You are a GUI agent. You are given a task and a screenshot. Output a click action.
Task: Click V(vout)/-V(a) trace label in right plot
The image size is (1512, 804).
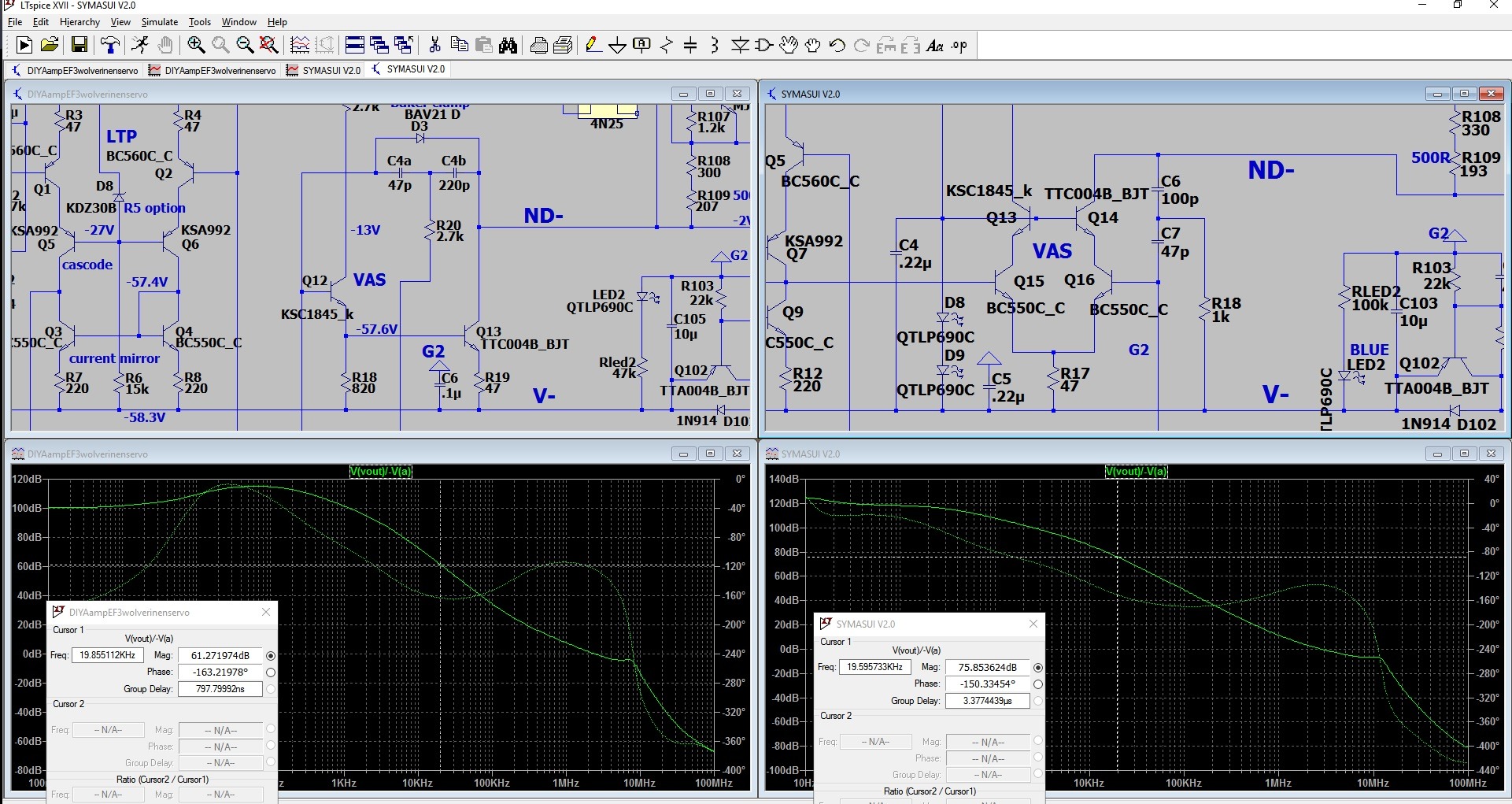1137,471
